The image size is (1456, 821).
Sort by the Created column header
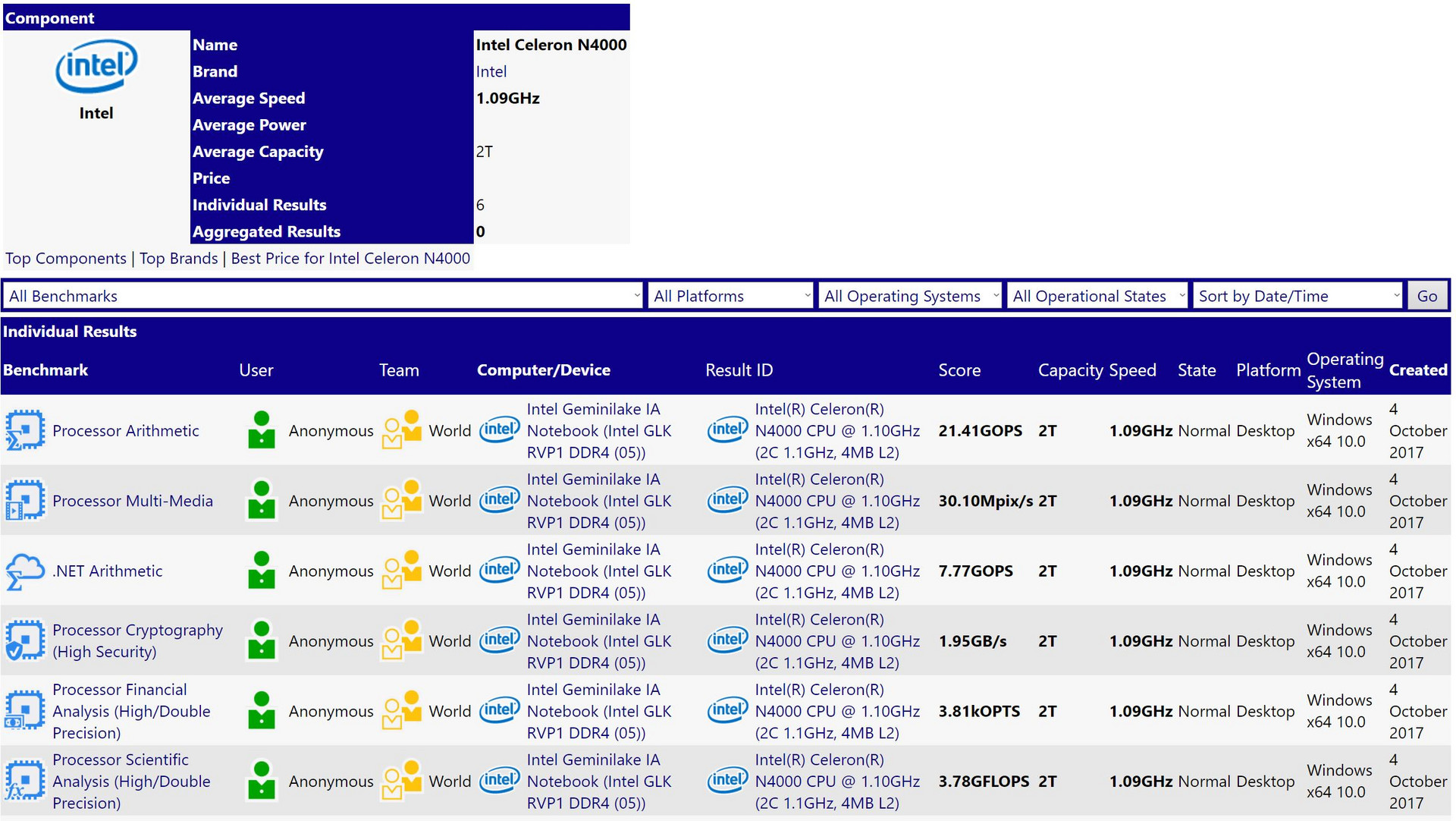tap(1418, 370)
